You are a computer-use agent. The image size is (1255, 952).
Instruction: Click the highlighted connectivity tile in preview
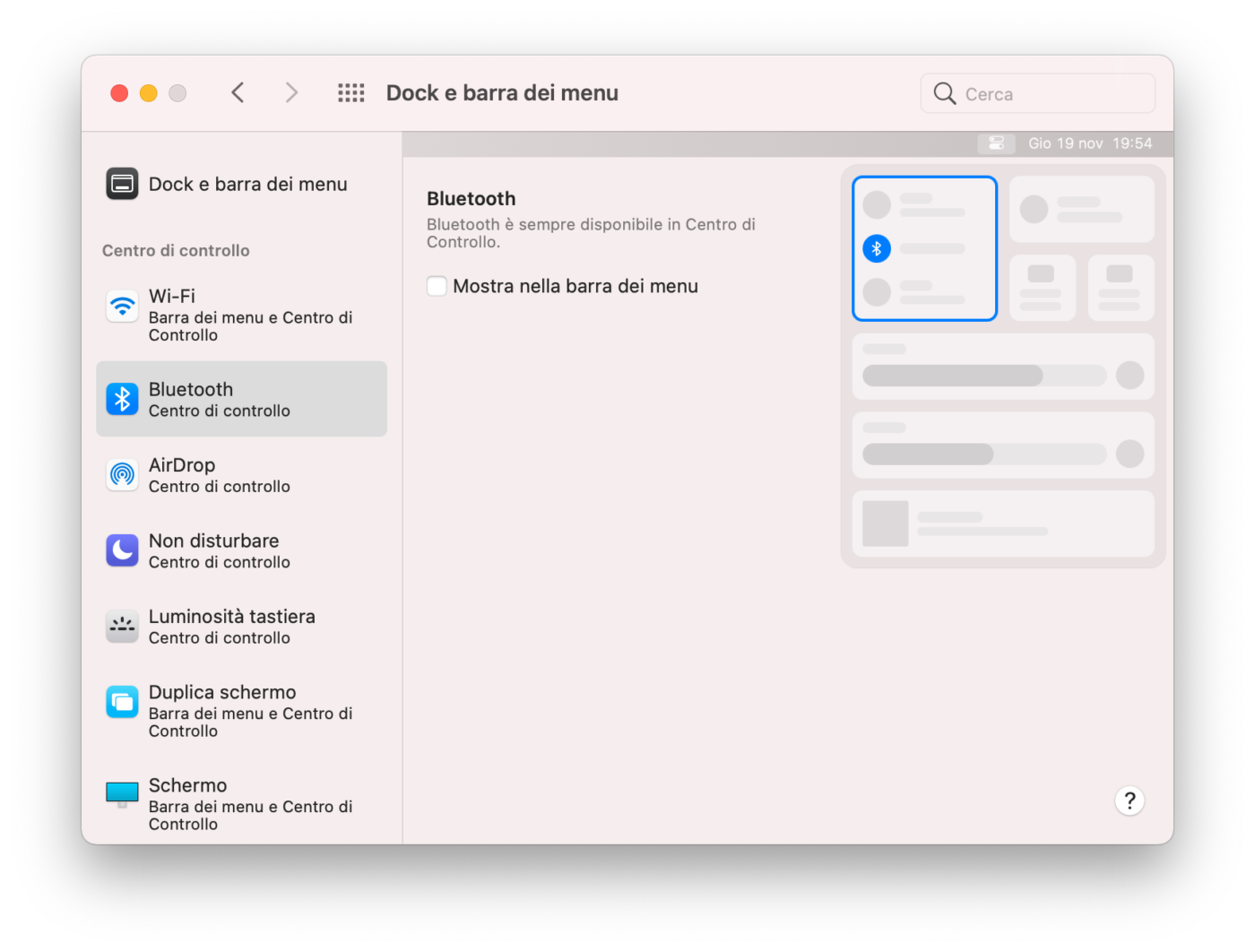tap(924, 248)
